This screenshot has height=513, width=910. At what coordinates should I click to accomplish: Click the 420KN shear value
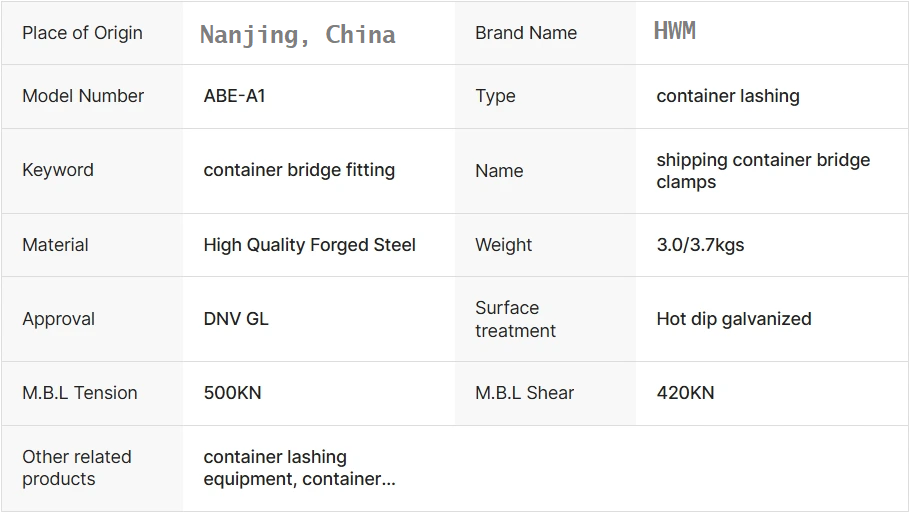click(x=685, y=393)
